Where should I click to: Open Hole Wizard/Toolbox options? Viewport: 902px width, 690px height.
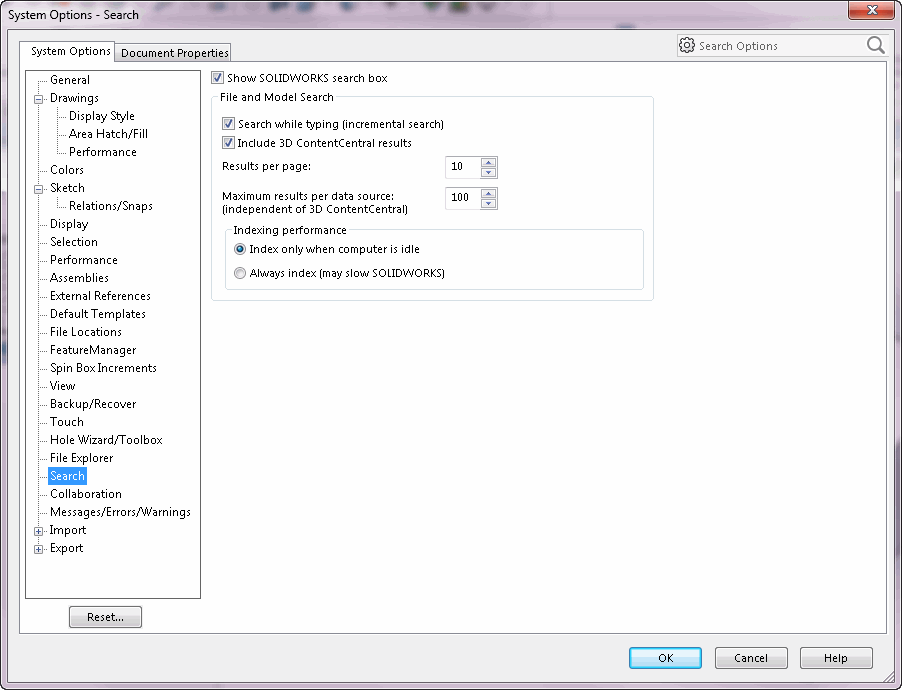[106, 440]
